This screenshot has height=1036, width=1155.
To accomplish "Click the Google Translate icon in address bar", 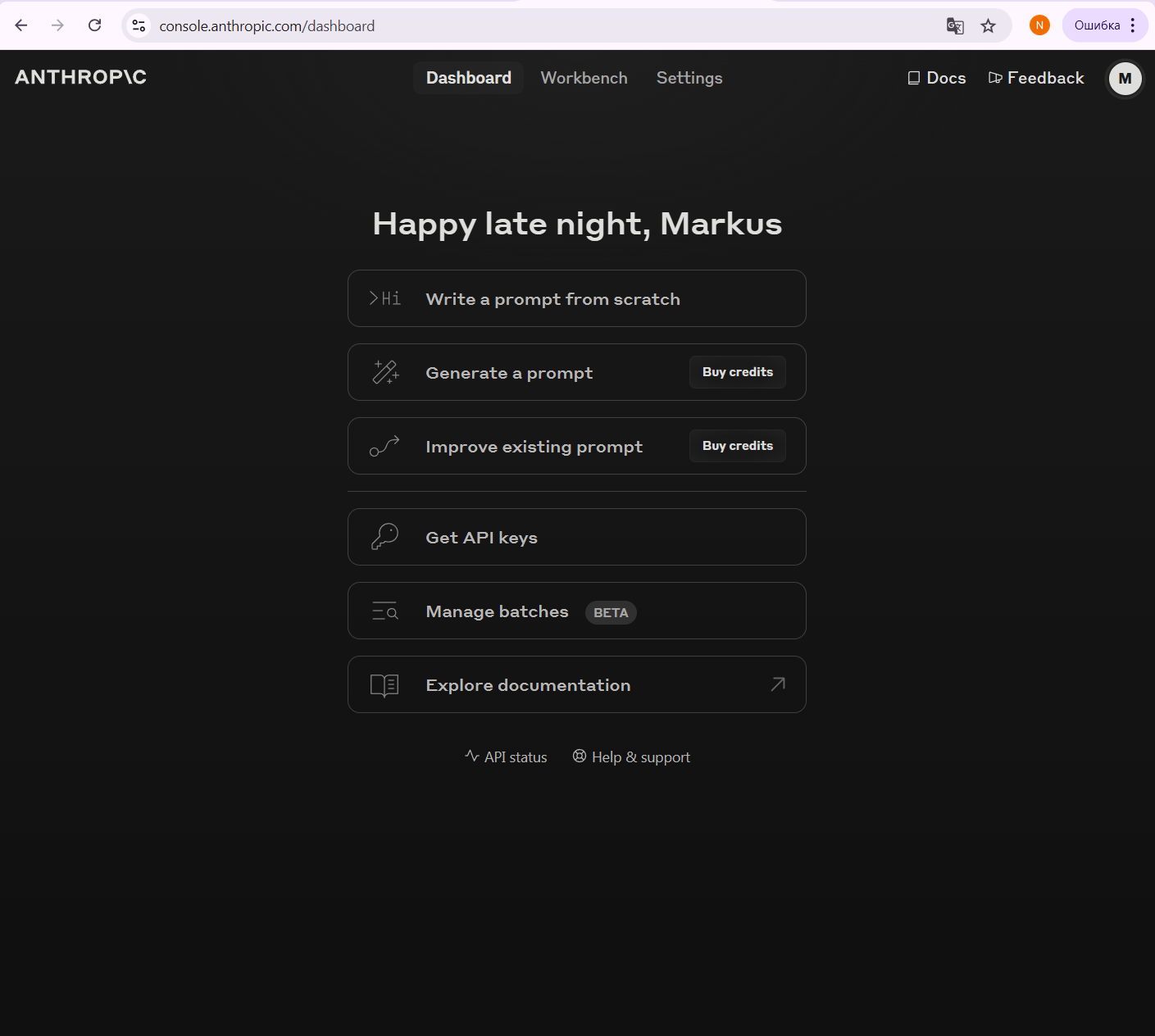I will (x=955, y=26).
